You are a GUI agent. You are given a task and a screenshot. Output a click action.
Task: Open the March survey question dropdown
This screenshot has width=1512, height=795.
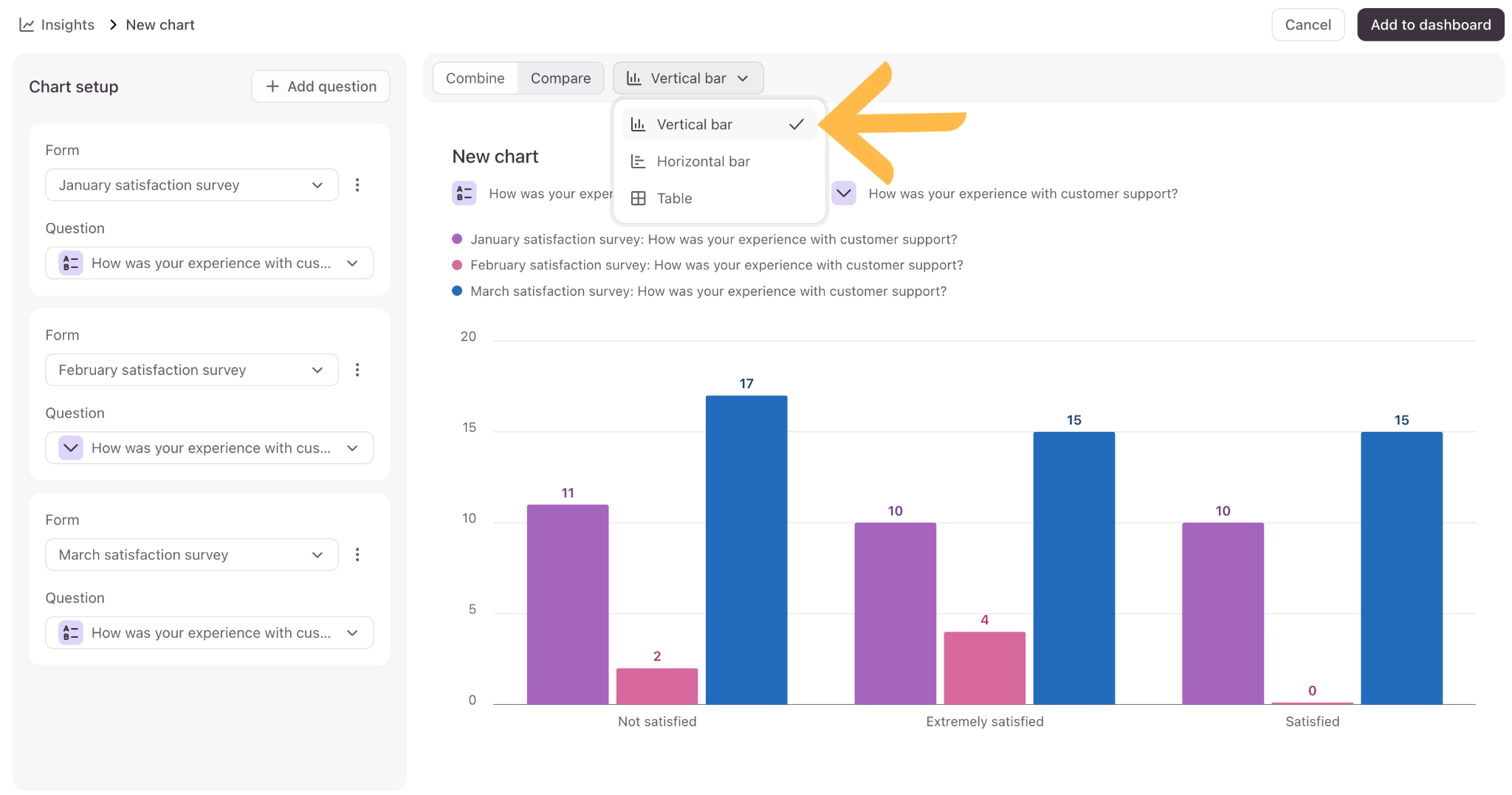pos(210,633)
